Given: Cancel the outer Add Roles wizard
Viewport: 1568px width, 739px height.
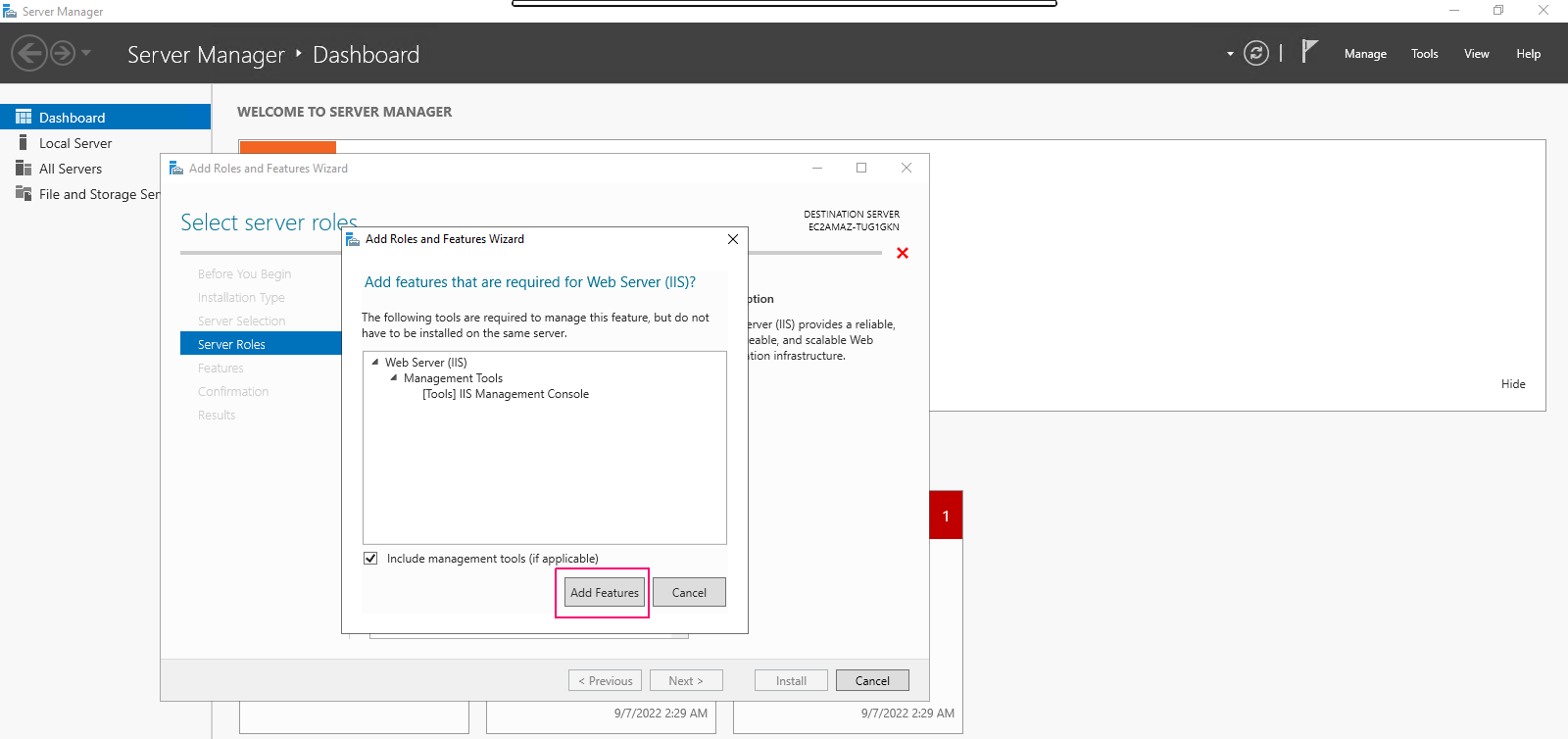Looking at the screenshot, I should pyautogui.click(x=872, y=680).
